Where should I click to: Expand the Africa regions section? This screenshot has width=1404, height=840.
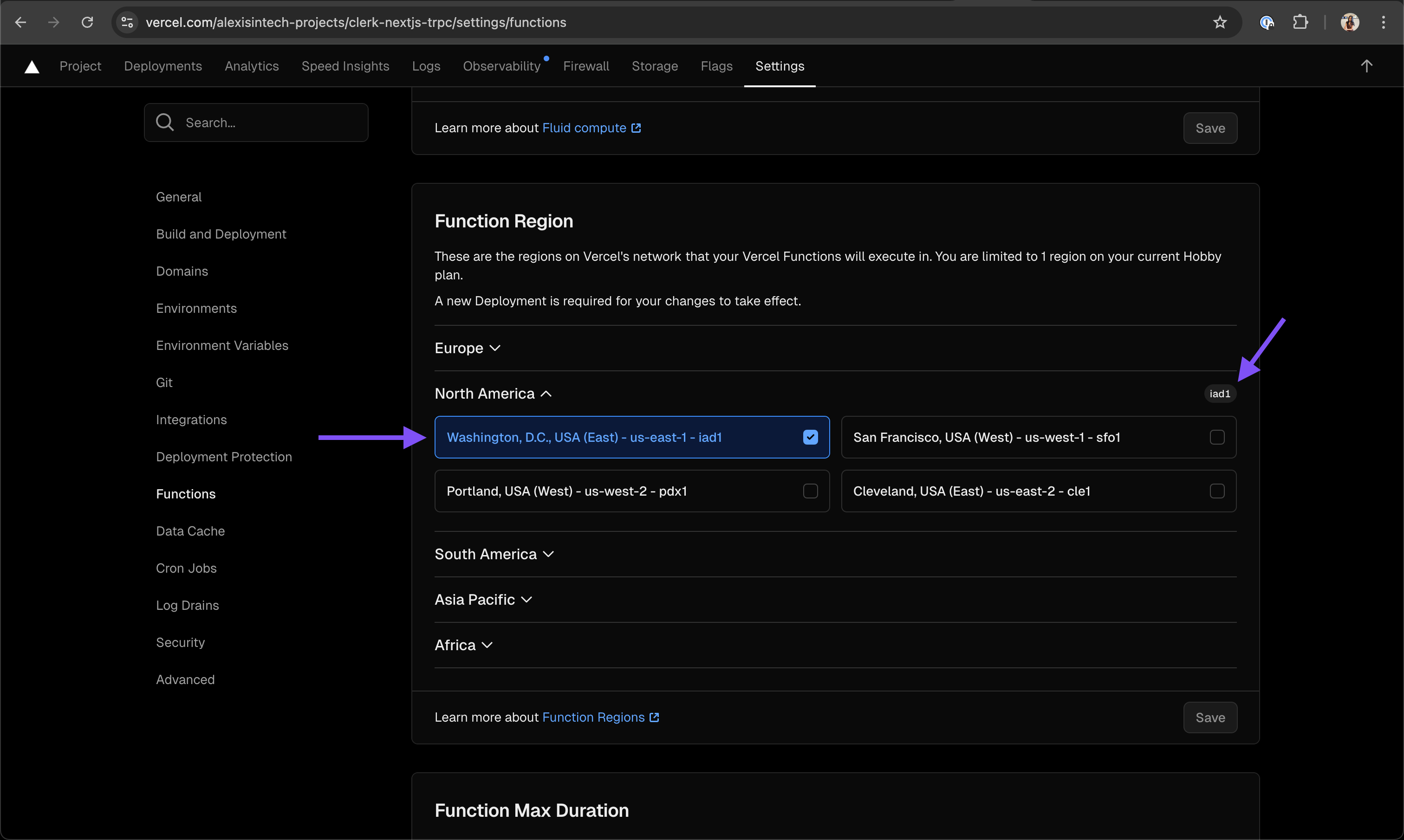tap(464, 645)
